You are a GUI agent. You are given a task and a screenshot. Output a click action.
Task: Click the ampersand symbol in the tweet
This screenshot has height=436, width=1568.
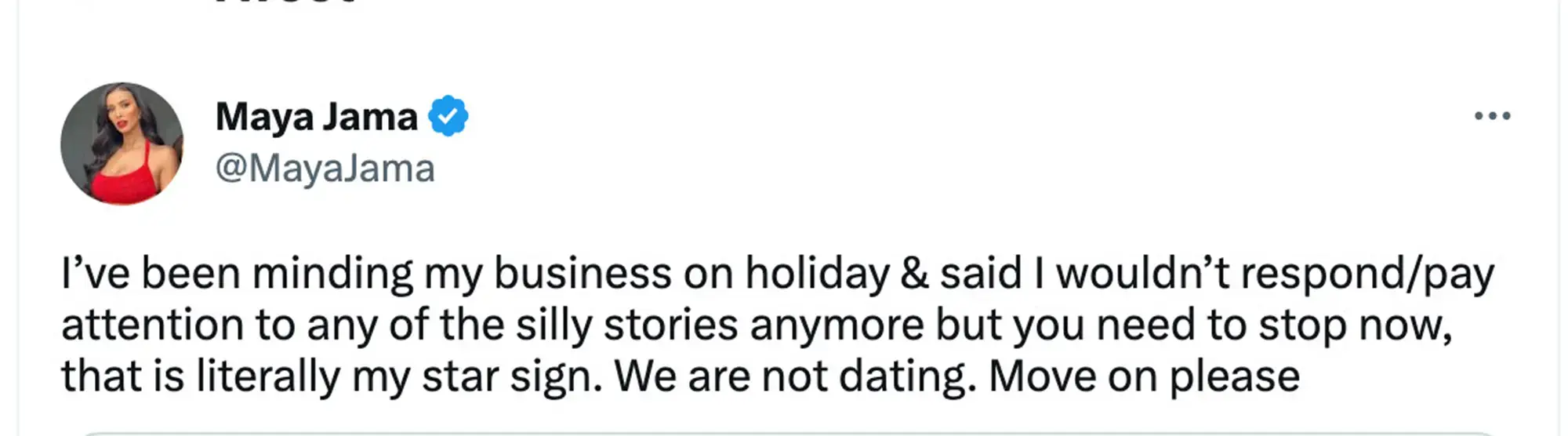[914, 274]
